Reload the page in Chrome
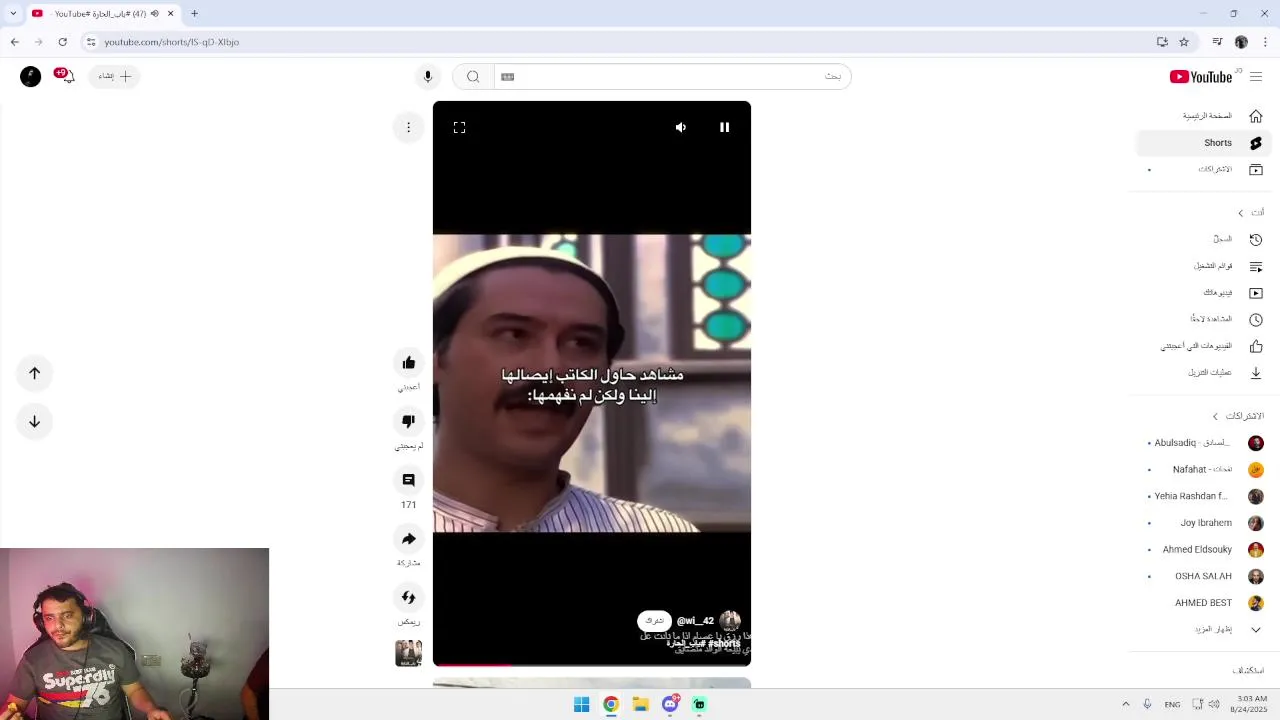The height and width of the screenshot is (720, 1280). (x=62, y=42)
